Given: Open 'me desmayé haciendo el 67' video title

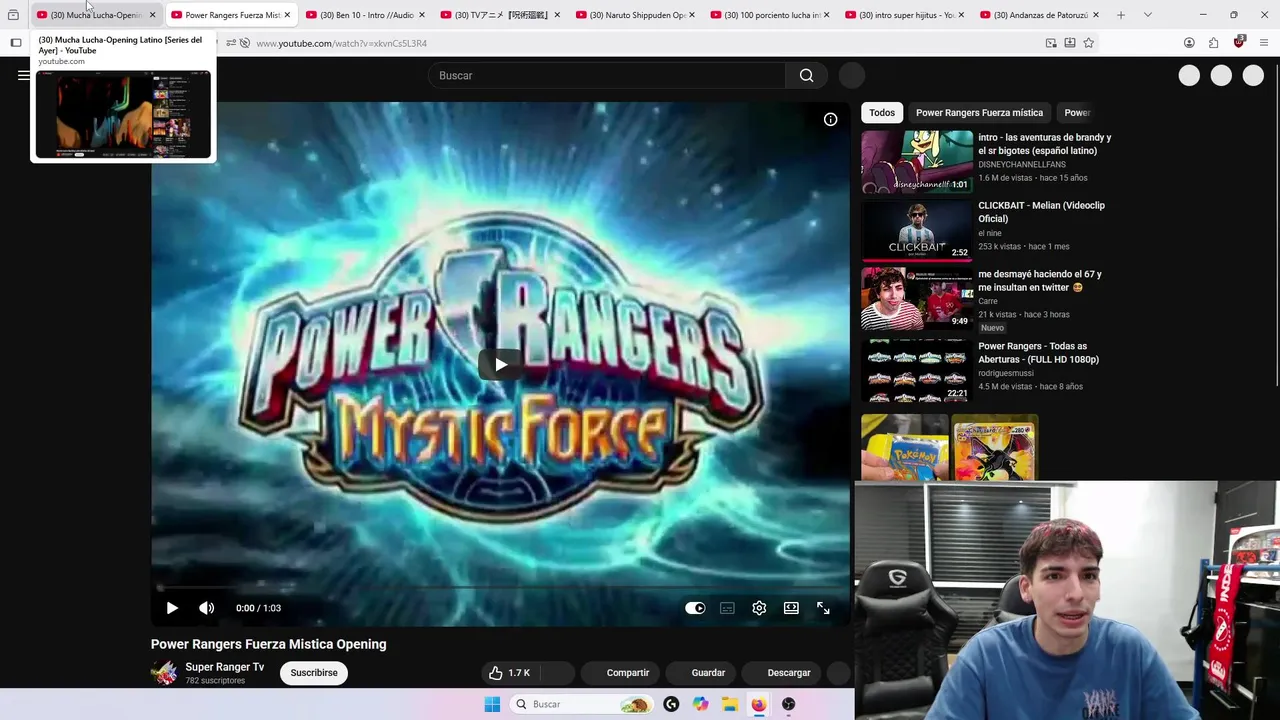Looking at the screenshot, I should [1040, 281].
